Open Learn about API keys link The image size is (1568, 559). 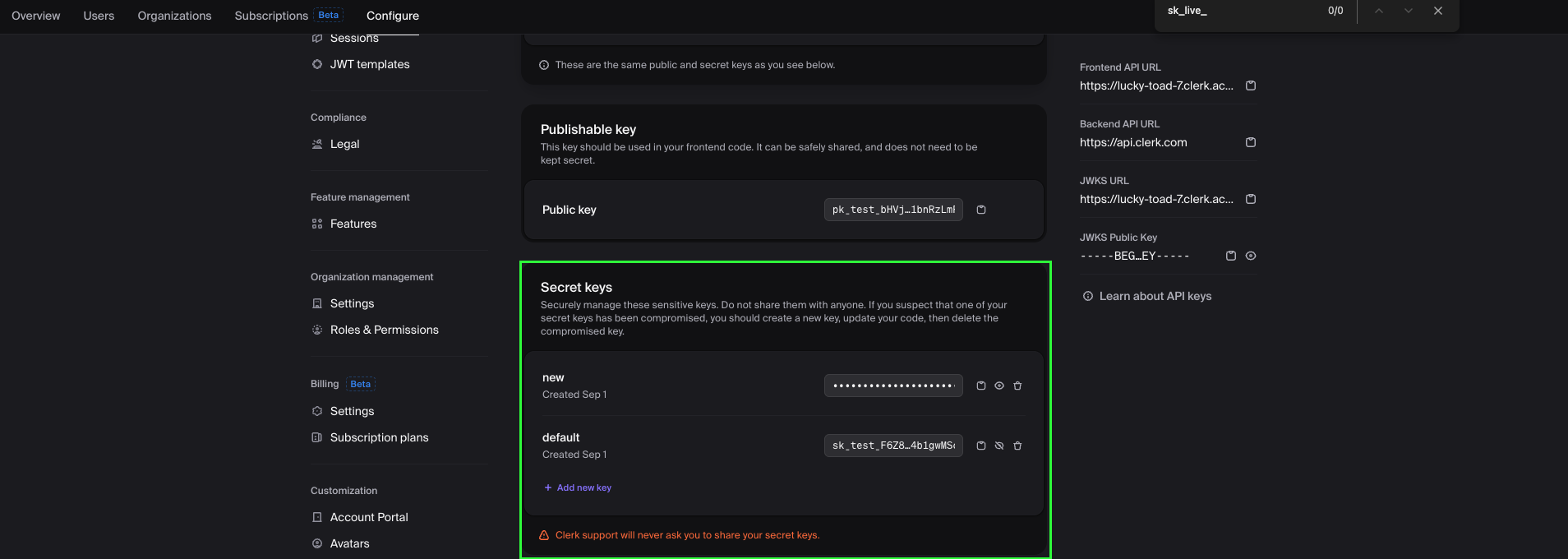1147,296
